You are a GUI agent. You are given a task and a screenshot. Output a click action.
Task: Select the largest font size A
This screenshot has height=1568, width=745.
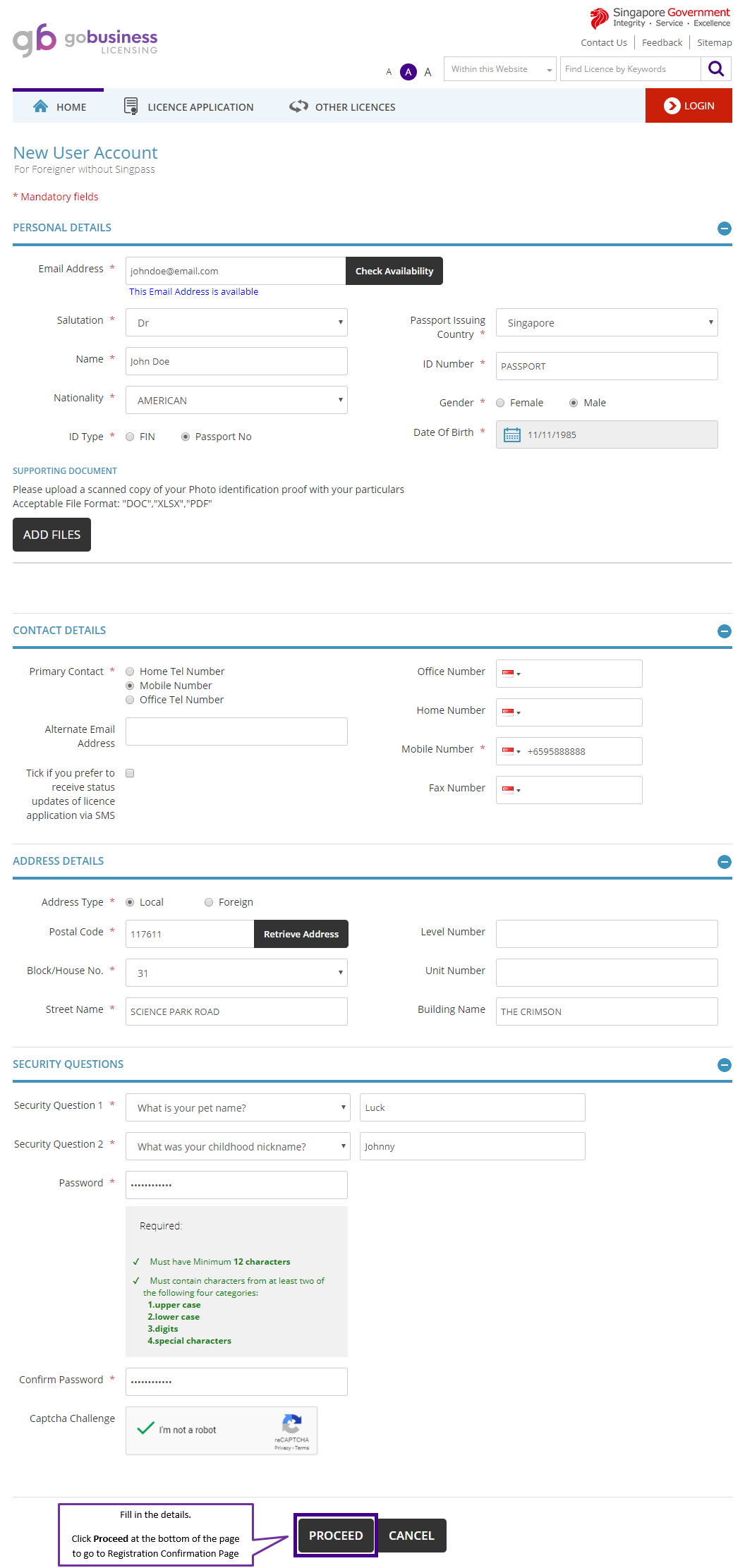428,72
